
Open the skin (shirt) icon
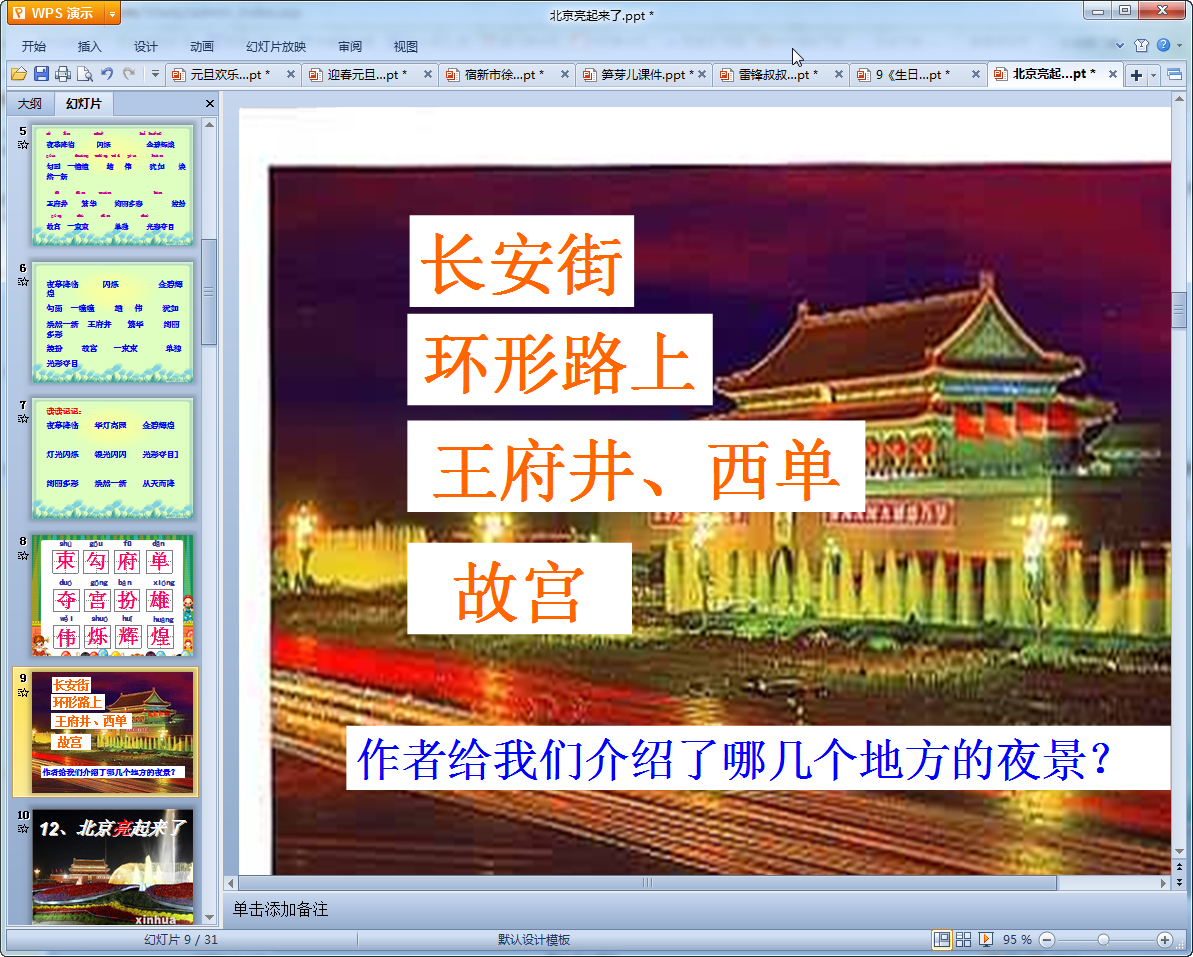[1142, 46]
